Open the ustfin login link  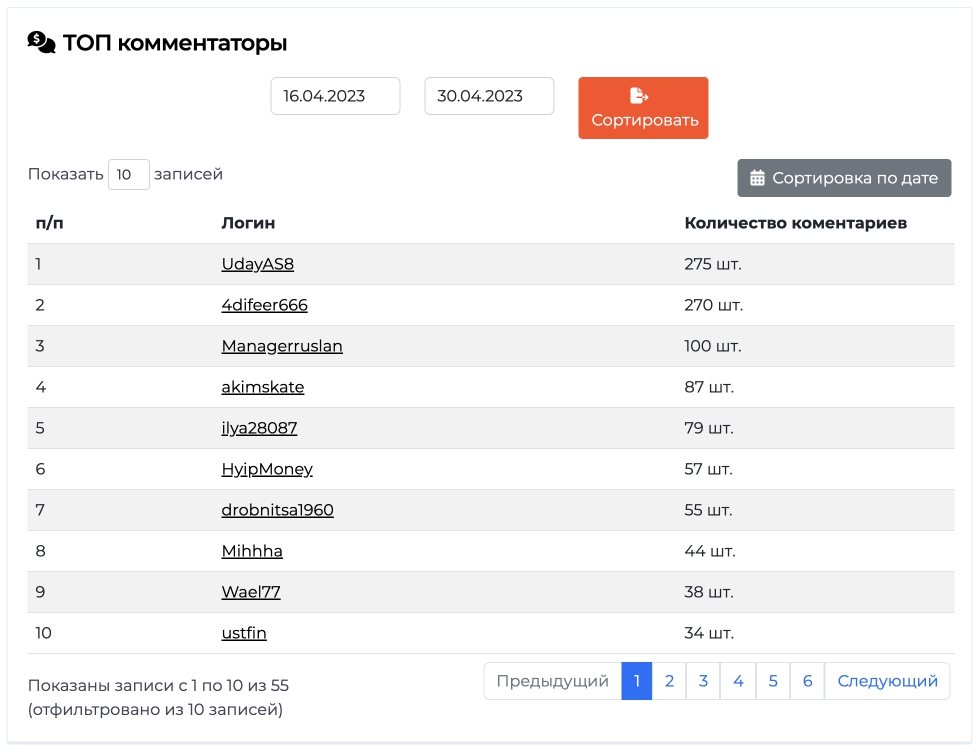[244, 633]
